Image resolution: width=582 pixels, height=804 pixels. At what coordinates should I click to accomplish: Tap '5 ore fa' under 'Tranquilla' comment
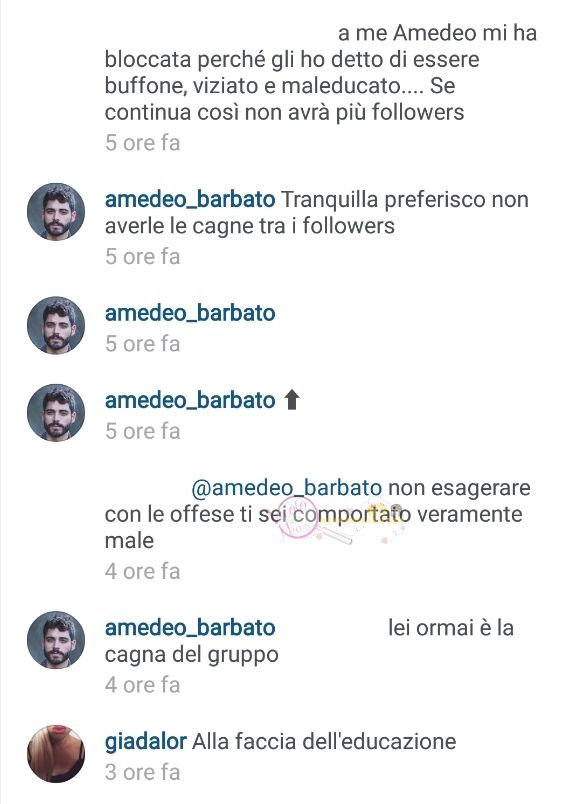(143, 256)
